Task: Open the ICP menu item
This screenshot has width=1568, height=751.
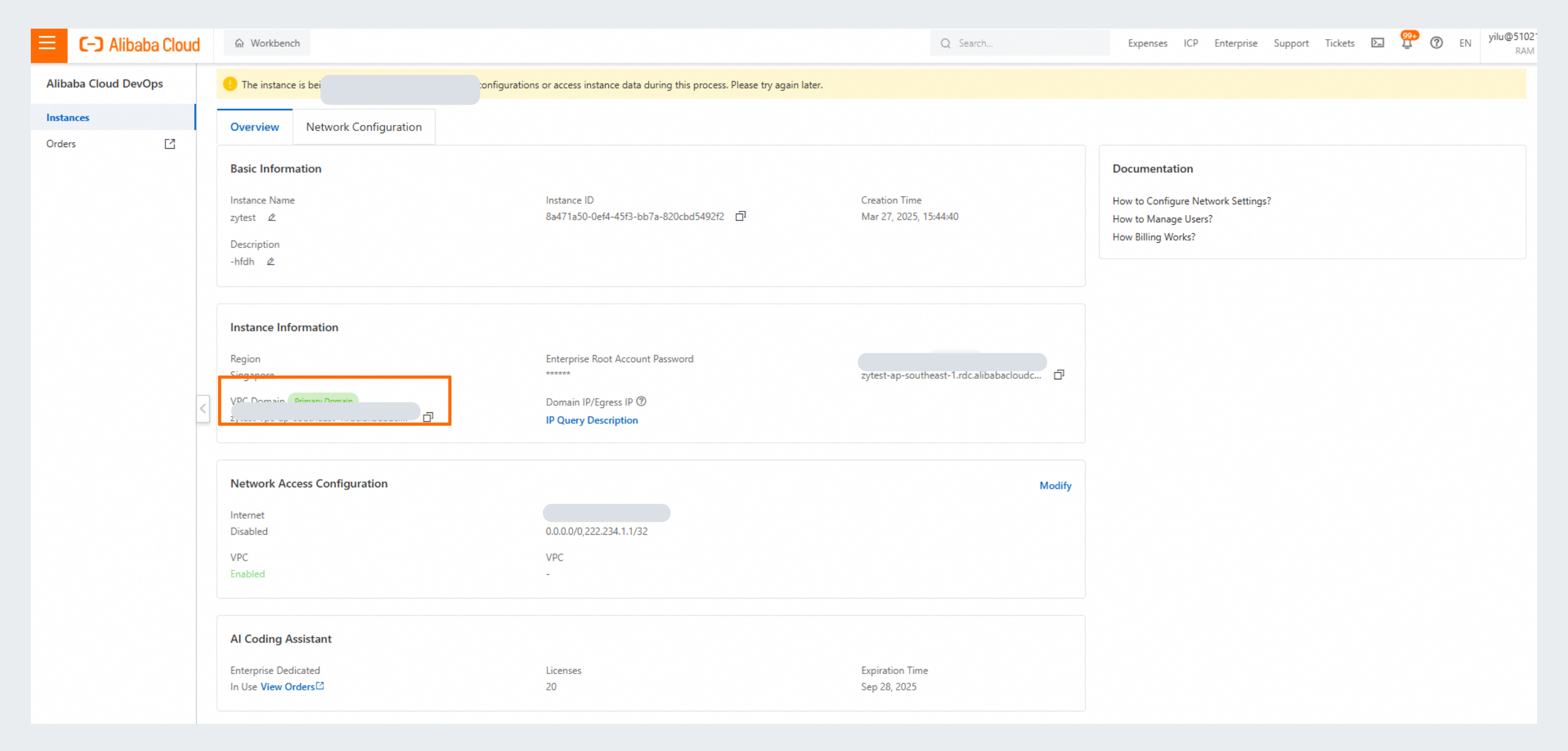Action: [1191, 43]
